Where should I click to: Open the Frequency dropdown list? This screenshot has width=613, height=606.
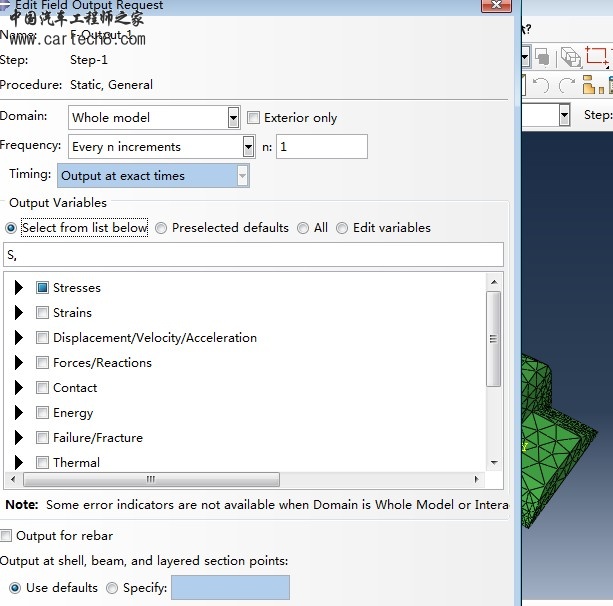[248, 147]
